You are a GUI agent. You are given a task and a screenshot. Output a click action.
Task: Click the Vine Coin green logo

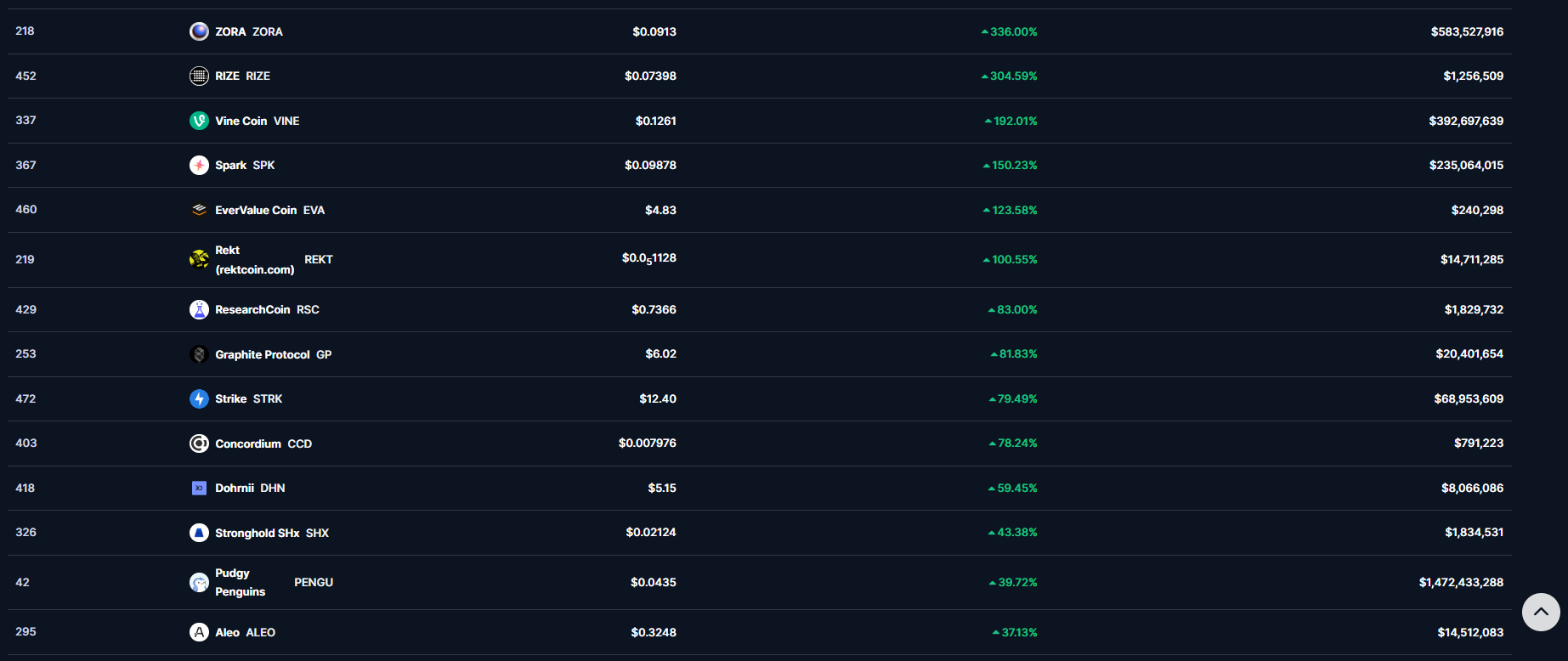(x=199, y=121)
